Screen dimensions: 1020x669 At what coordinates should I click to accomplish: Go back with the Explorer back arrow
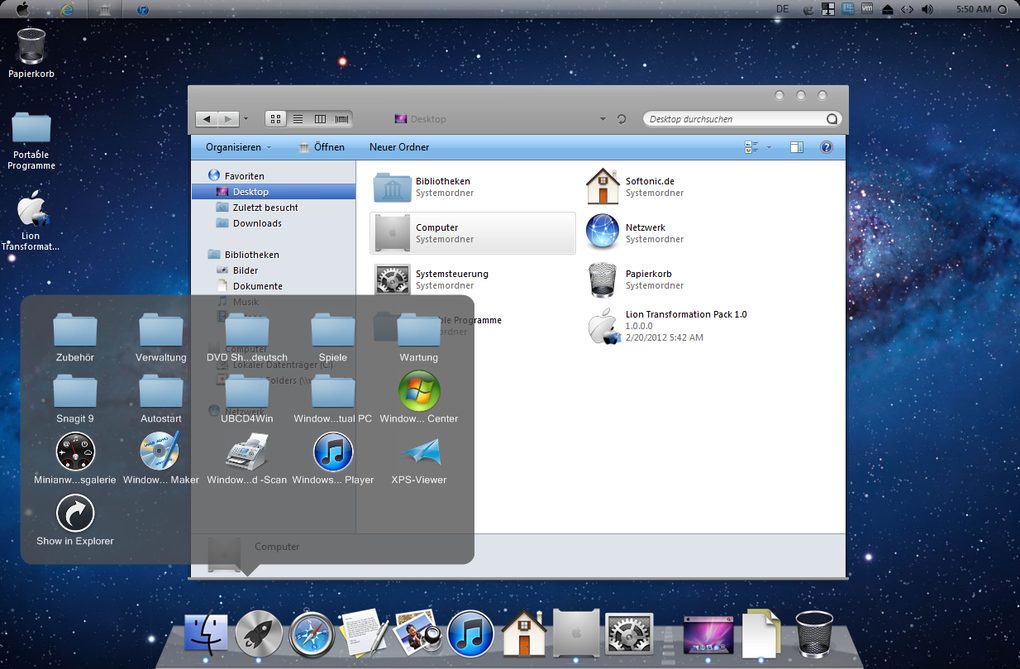pos(207,119)
